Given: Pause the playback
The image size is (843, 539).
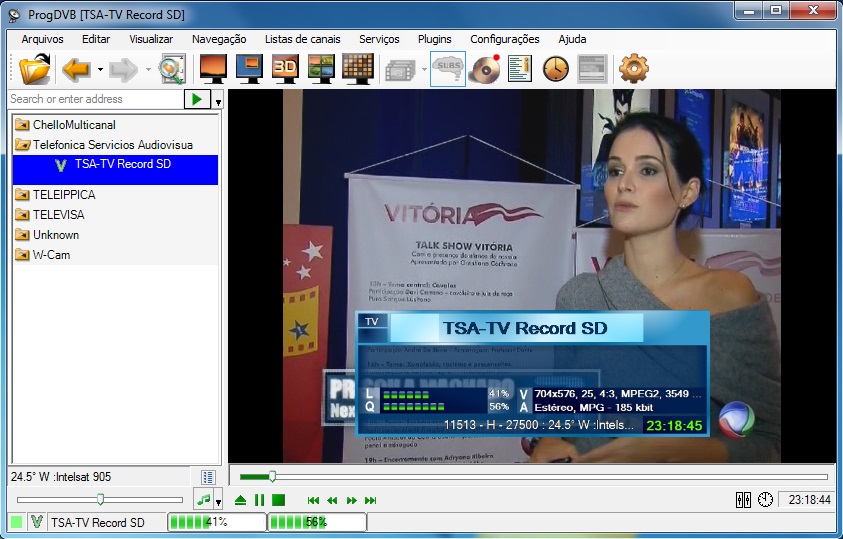Looking at the screenshot, I should [259, 500].
